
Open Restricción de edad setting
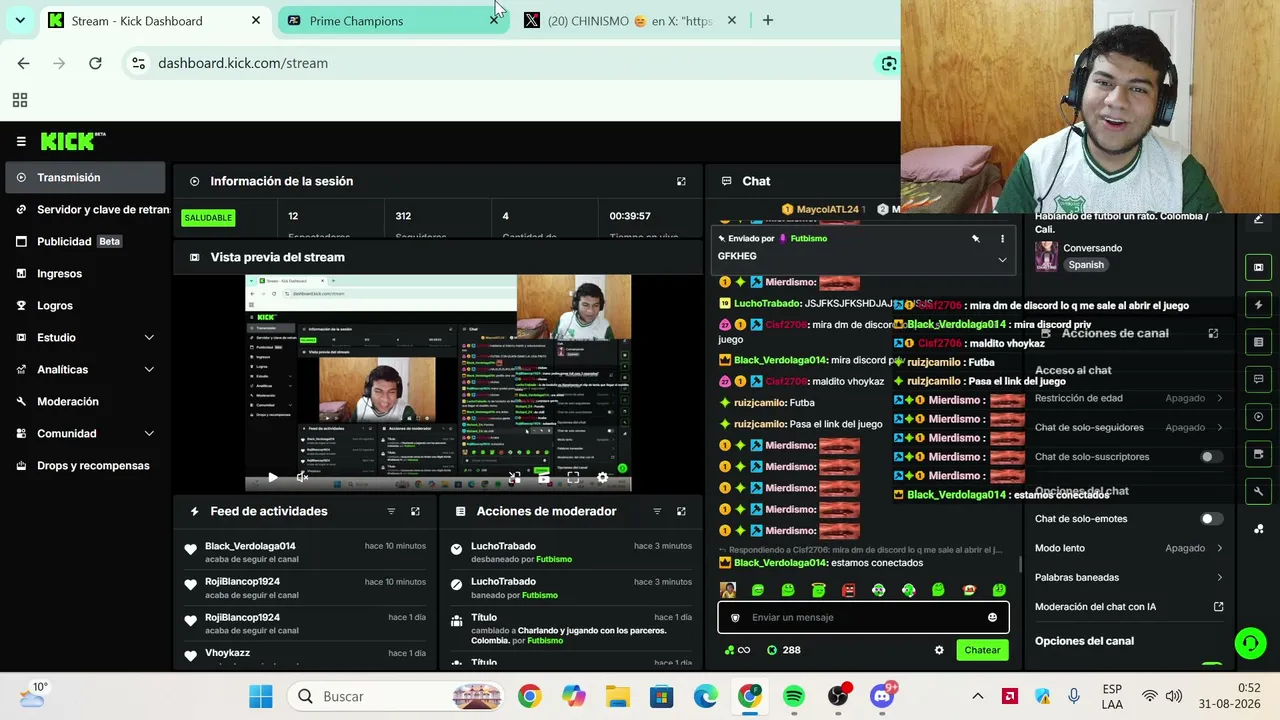point(1129,398)
